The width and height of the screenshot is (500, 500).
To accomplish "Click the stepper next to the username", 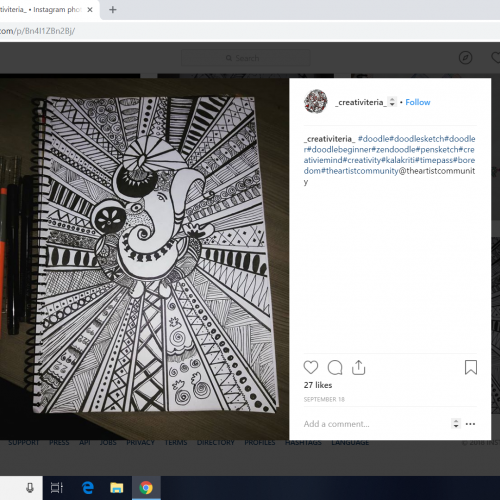I will [392, 102].
